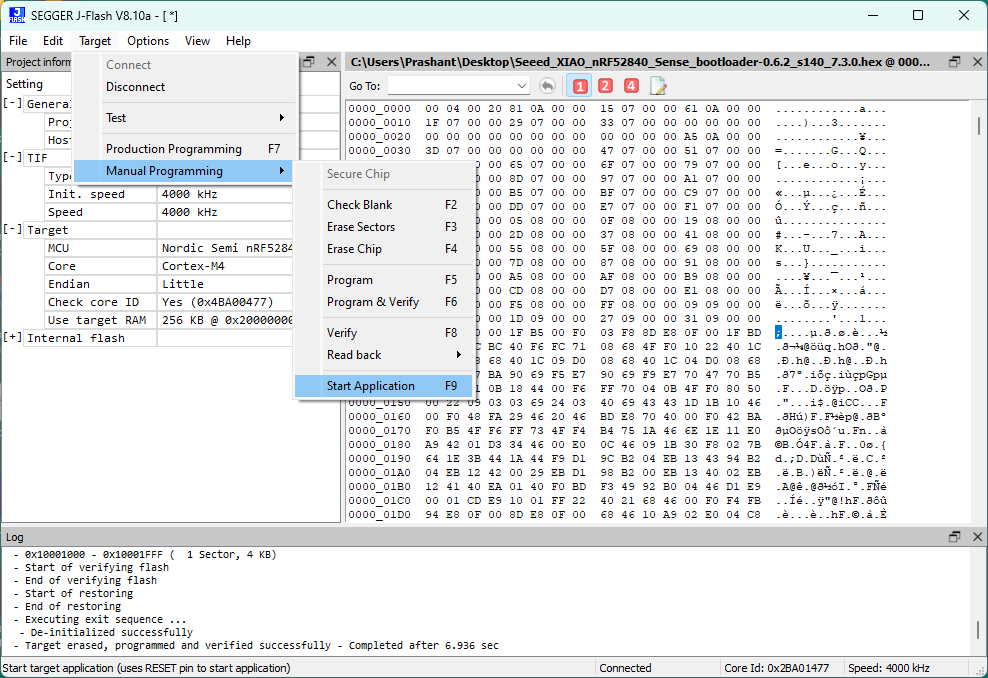
Task: Click hex row address 0000_0160
Action: tap(379, 417)
